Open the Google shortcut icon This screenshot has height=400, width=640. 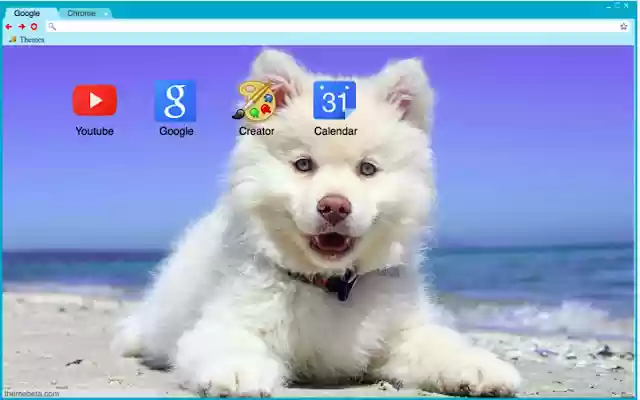click(176, 101)
